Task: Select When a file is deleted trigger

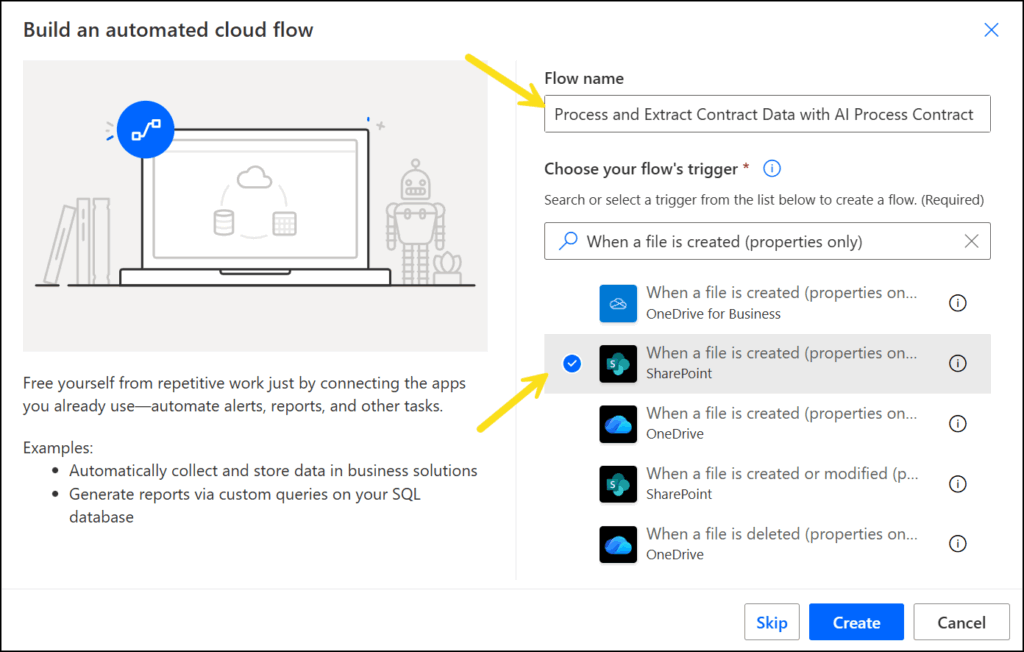Action: (780, 544)
